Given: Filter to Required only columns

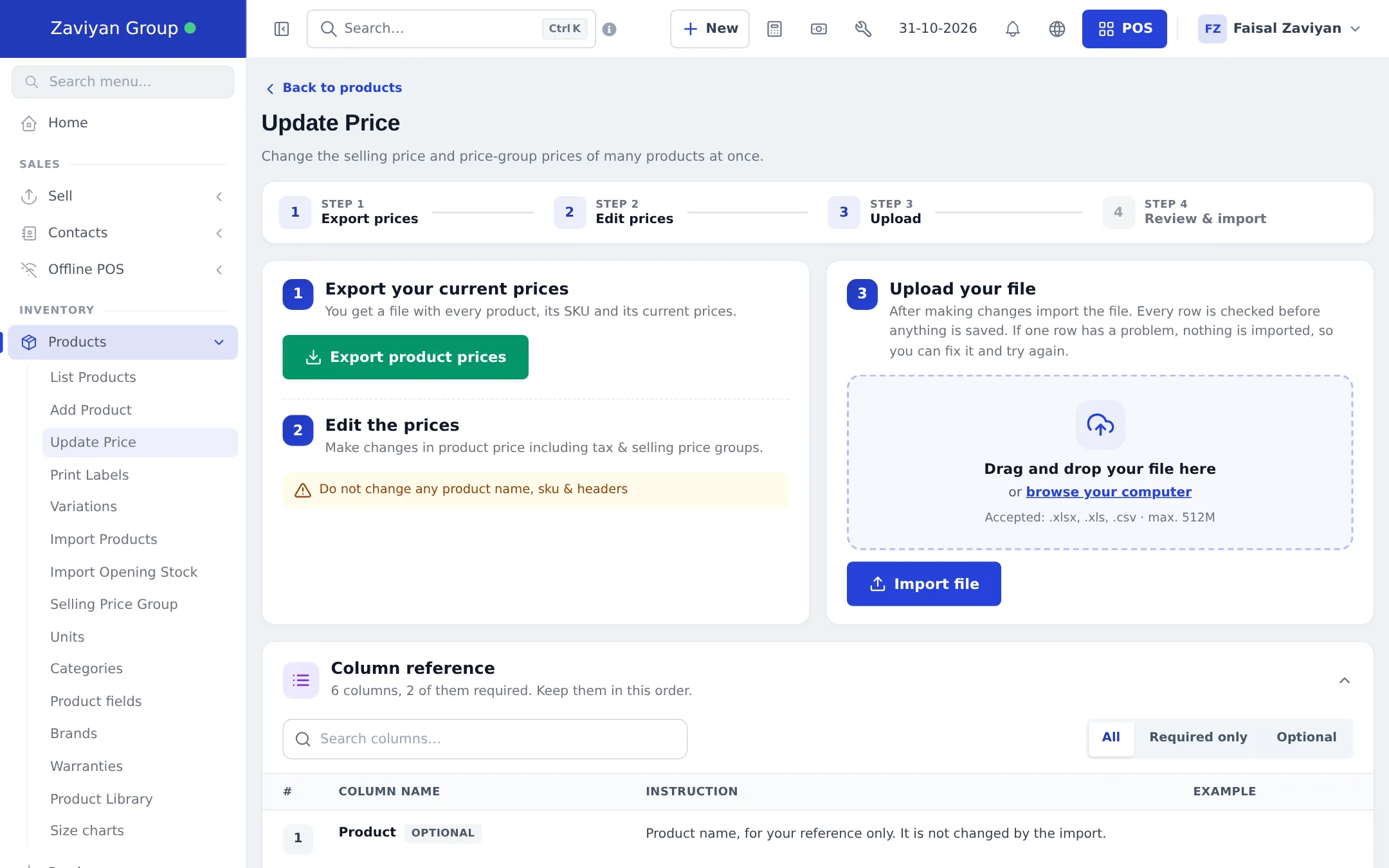Looking at the screenshot, I should (1198, 737).
